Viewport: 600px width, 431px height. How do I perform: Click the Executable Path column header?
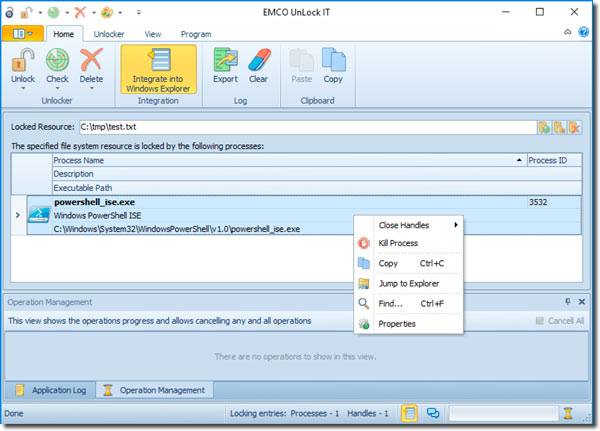[x=317, y=188]
